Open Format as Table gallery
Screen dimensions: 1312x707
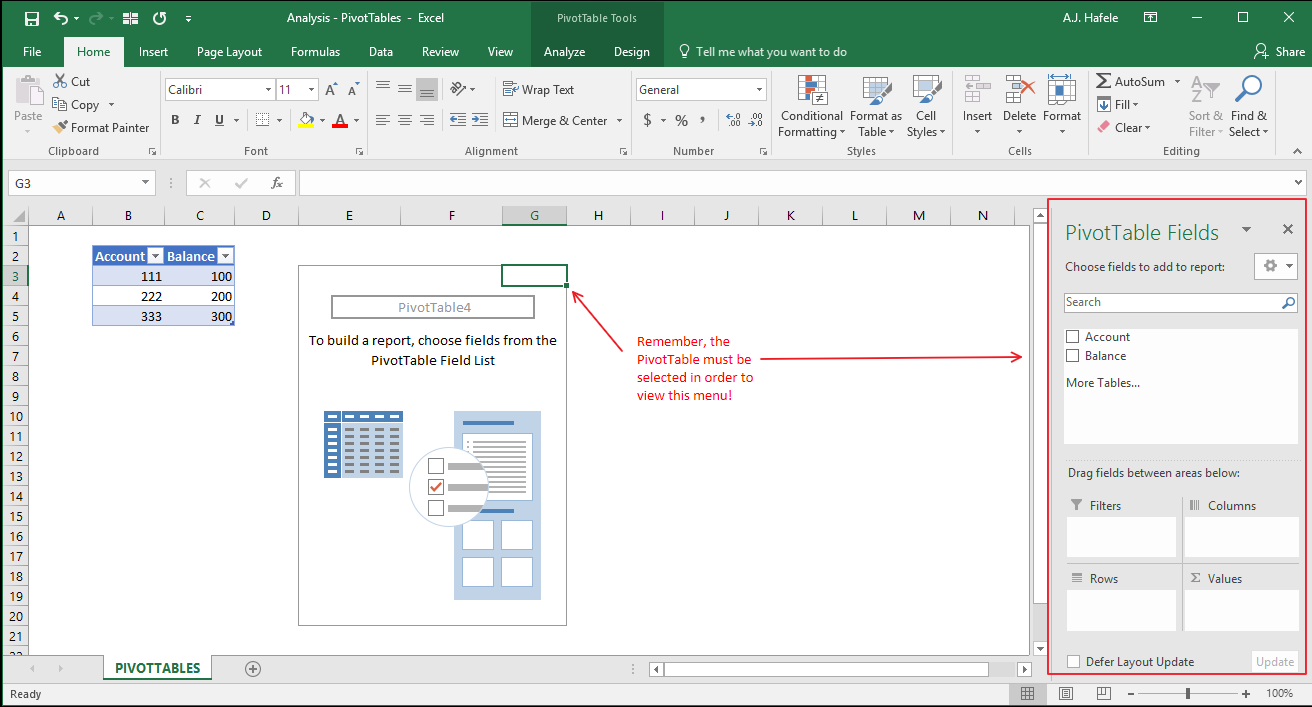point(876,107)
